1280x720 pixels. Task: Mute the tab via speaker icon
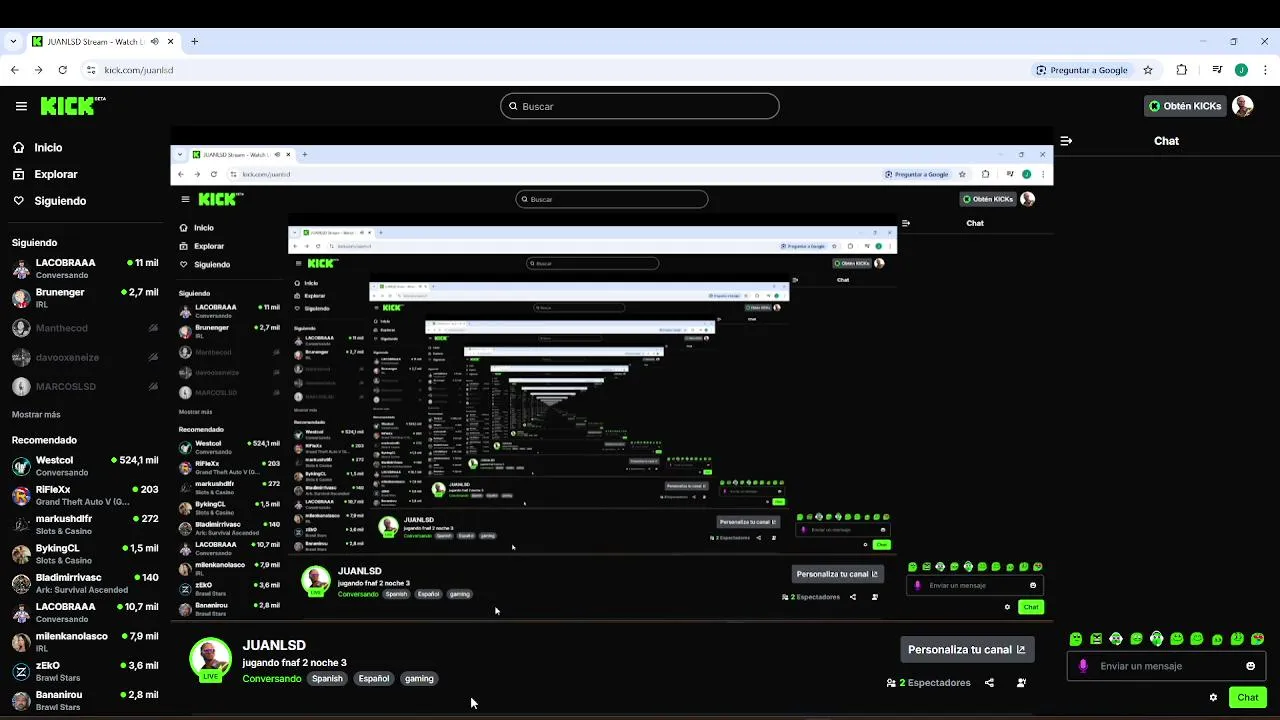(155, 41)
